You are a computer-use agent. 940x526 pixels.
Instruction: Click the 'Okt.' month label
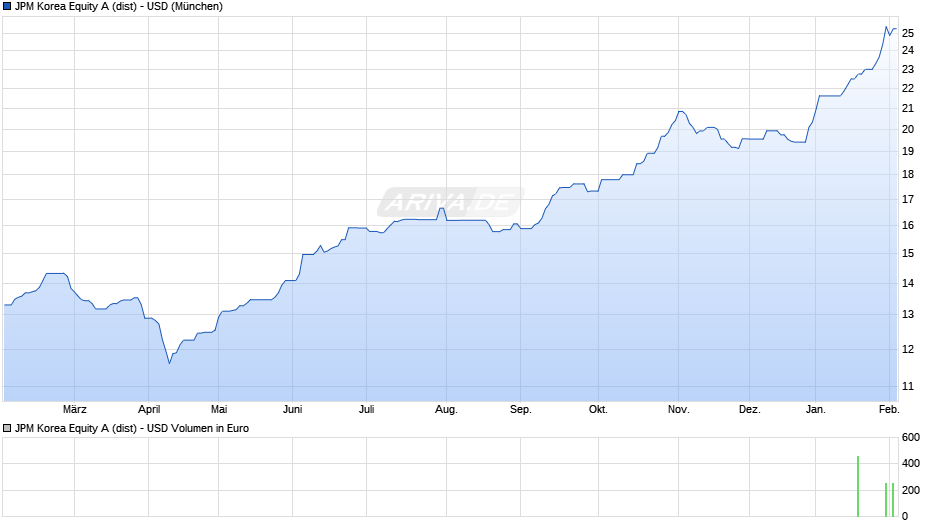(x=598, y=409)
